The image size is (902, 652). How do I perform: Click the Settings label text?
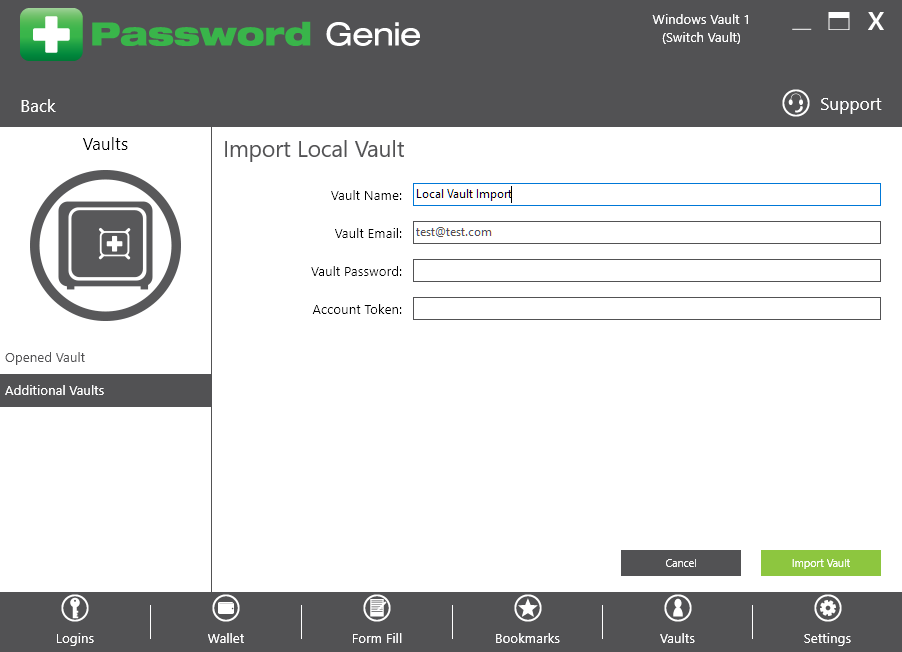pyautogui.click(x=827, y=638)
